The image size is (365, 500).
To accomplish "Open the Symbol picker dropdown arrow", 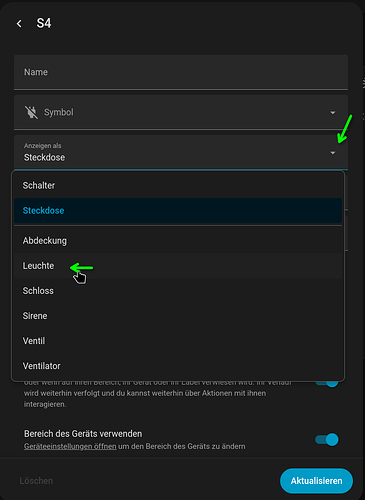I will [x=332, y=113].
